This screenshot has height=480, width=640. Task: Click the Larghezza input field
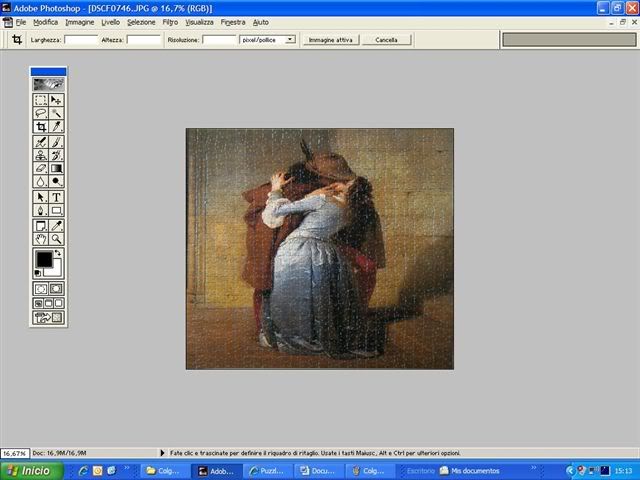click(81, 40)
